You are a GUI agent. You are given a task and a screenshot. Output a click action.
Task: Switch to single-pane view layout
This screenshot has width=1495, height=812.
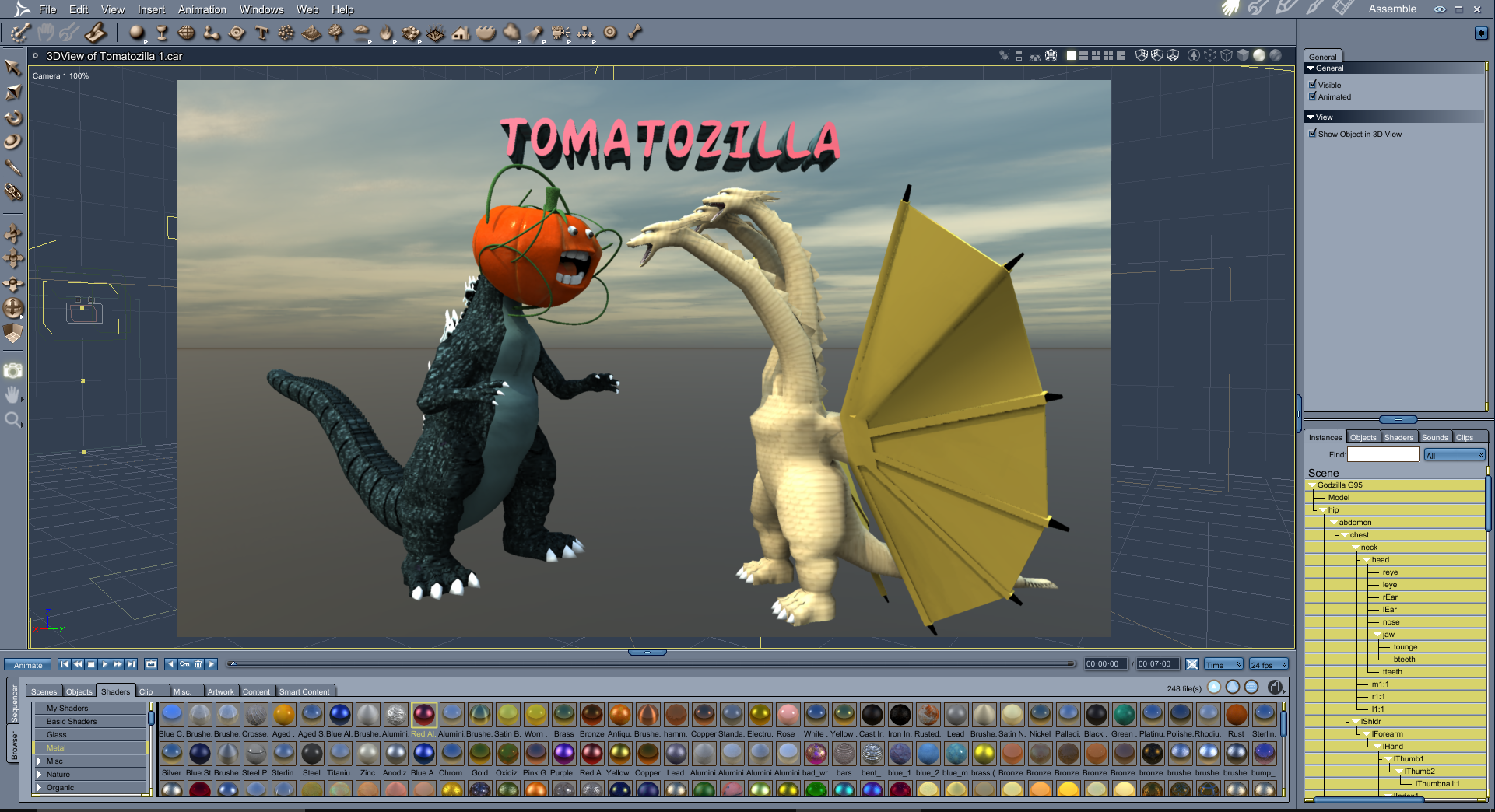click(x=1071, y=56)
